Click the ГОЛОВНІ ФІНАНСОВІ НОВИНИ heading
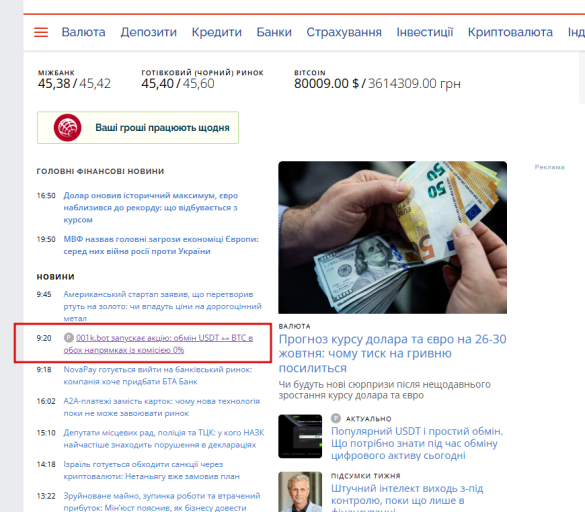 100,171
